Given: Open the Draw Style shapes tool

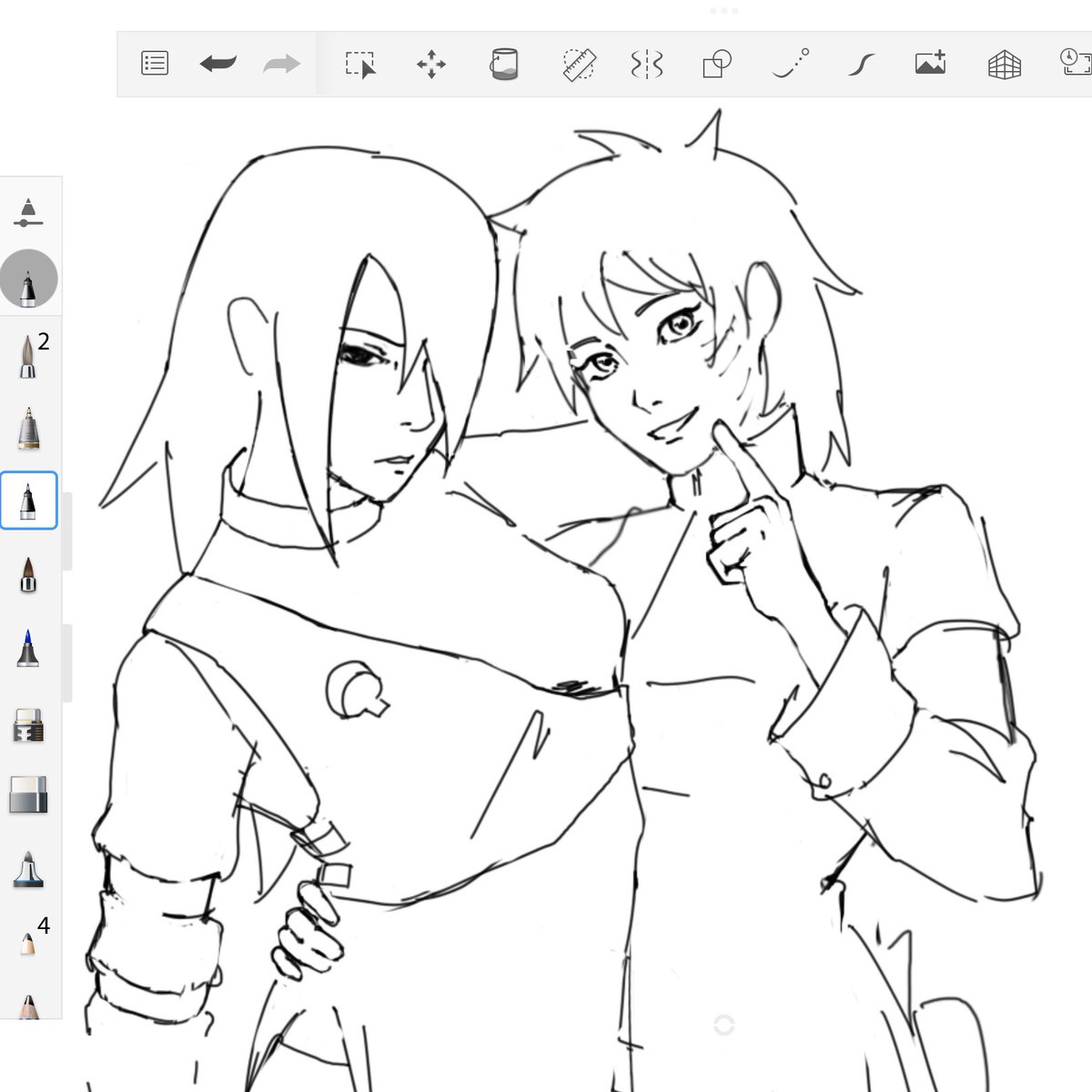Looking at the screenshot, I should pos(717,65).
